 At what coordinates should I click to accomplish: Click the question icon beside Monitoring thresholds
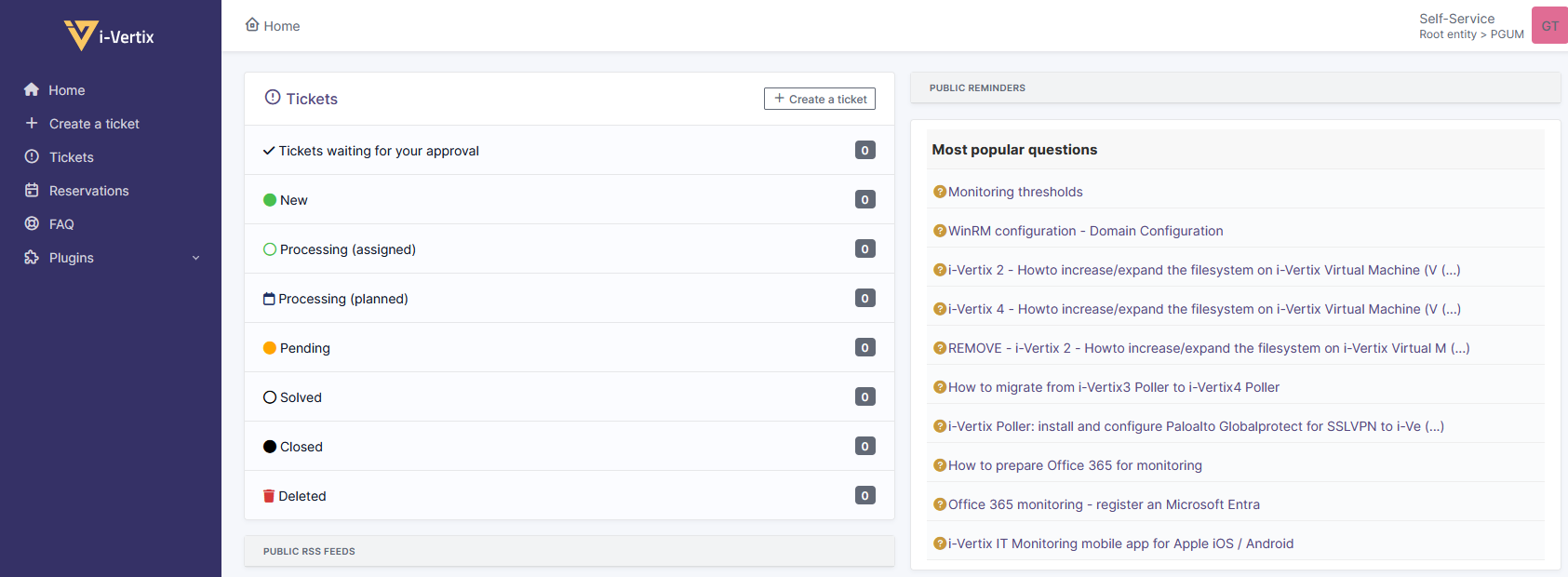pos(940,192)
